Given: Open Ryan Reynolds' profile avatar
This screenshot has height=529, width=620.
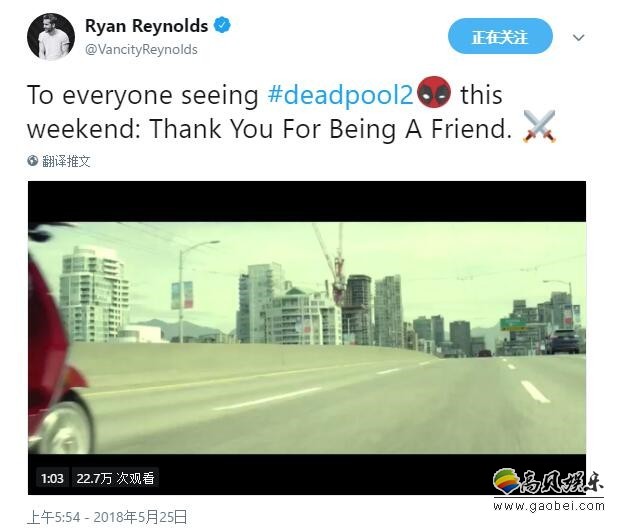Looking at the screenshot, I should (x=51, y=37).
